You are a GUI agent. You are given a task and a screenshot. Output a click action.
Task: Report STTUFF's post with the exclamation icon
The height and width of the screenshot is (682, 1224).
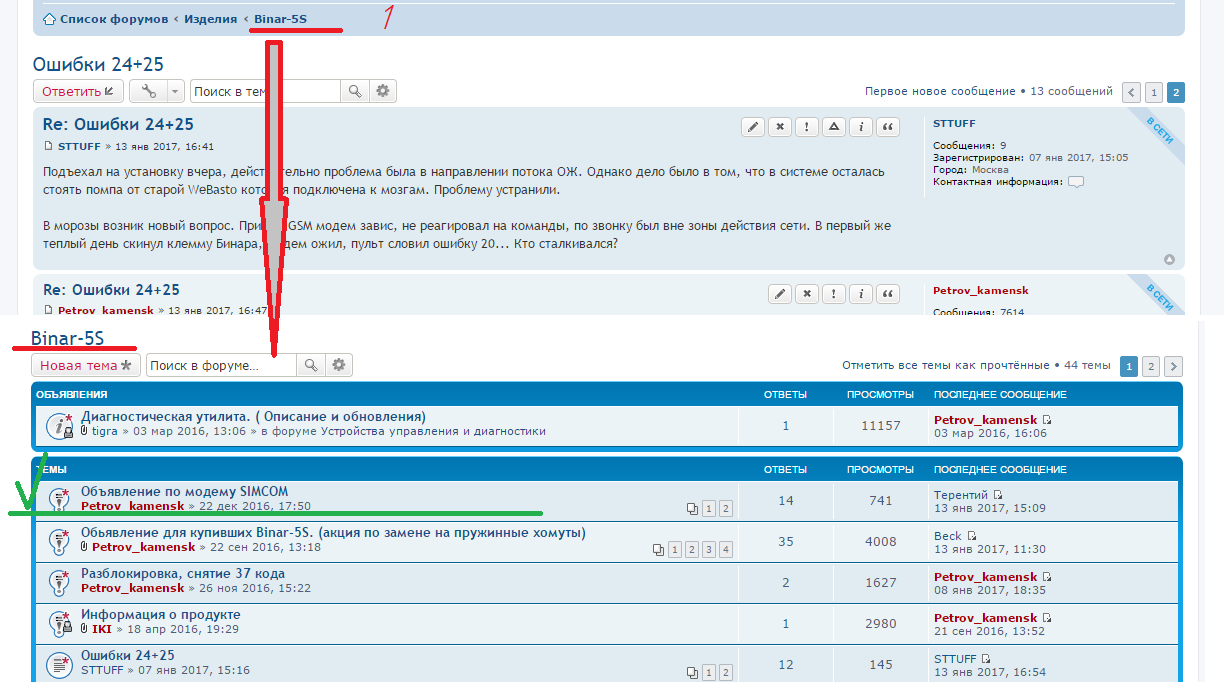click(807, 127)
